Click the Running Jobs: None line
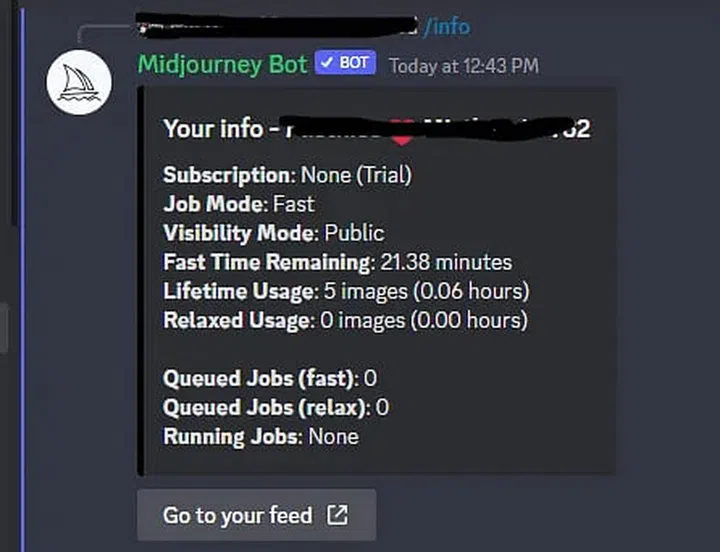This screenshot has width=720, height=552. 261,436
